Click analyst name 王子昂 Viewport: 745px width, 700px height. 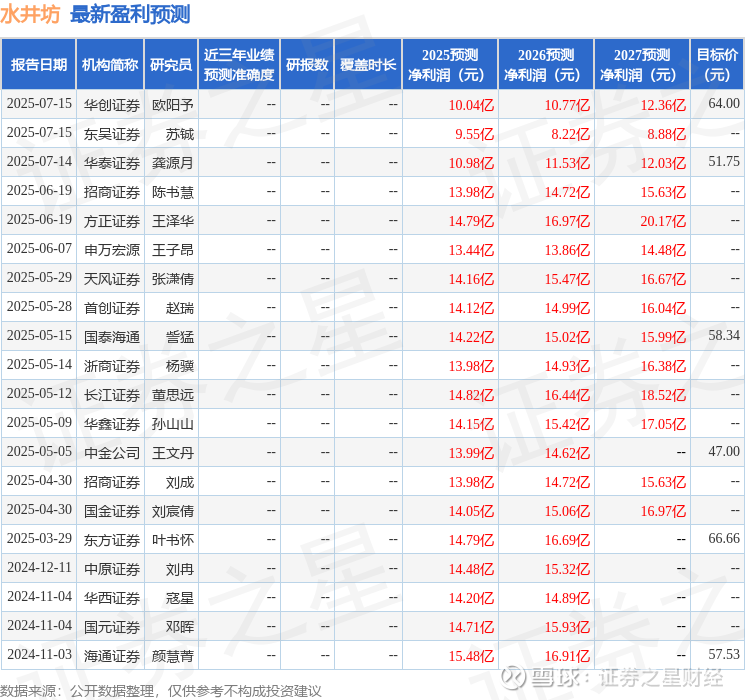pyautogui.click(x=173, y=250)
